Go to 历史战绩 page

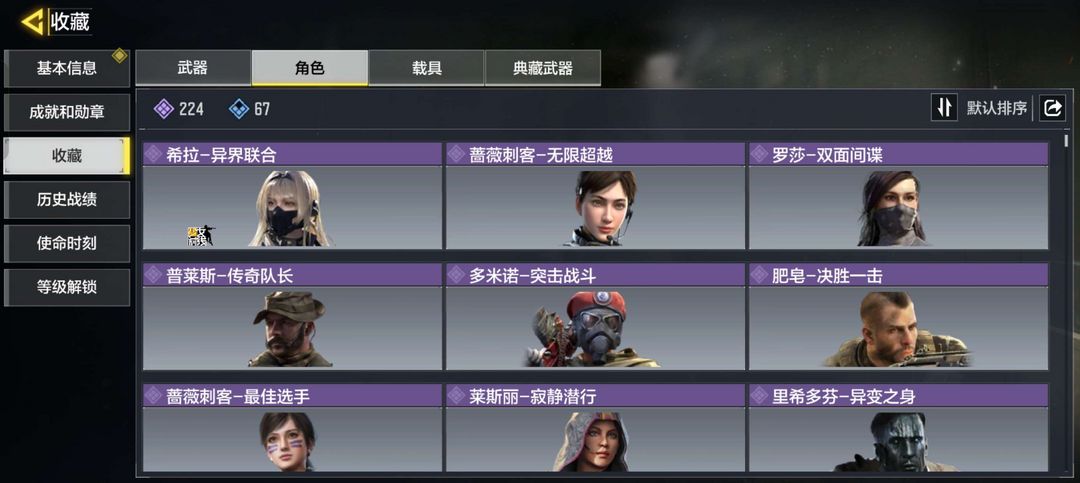(67, 200)
